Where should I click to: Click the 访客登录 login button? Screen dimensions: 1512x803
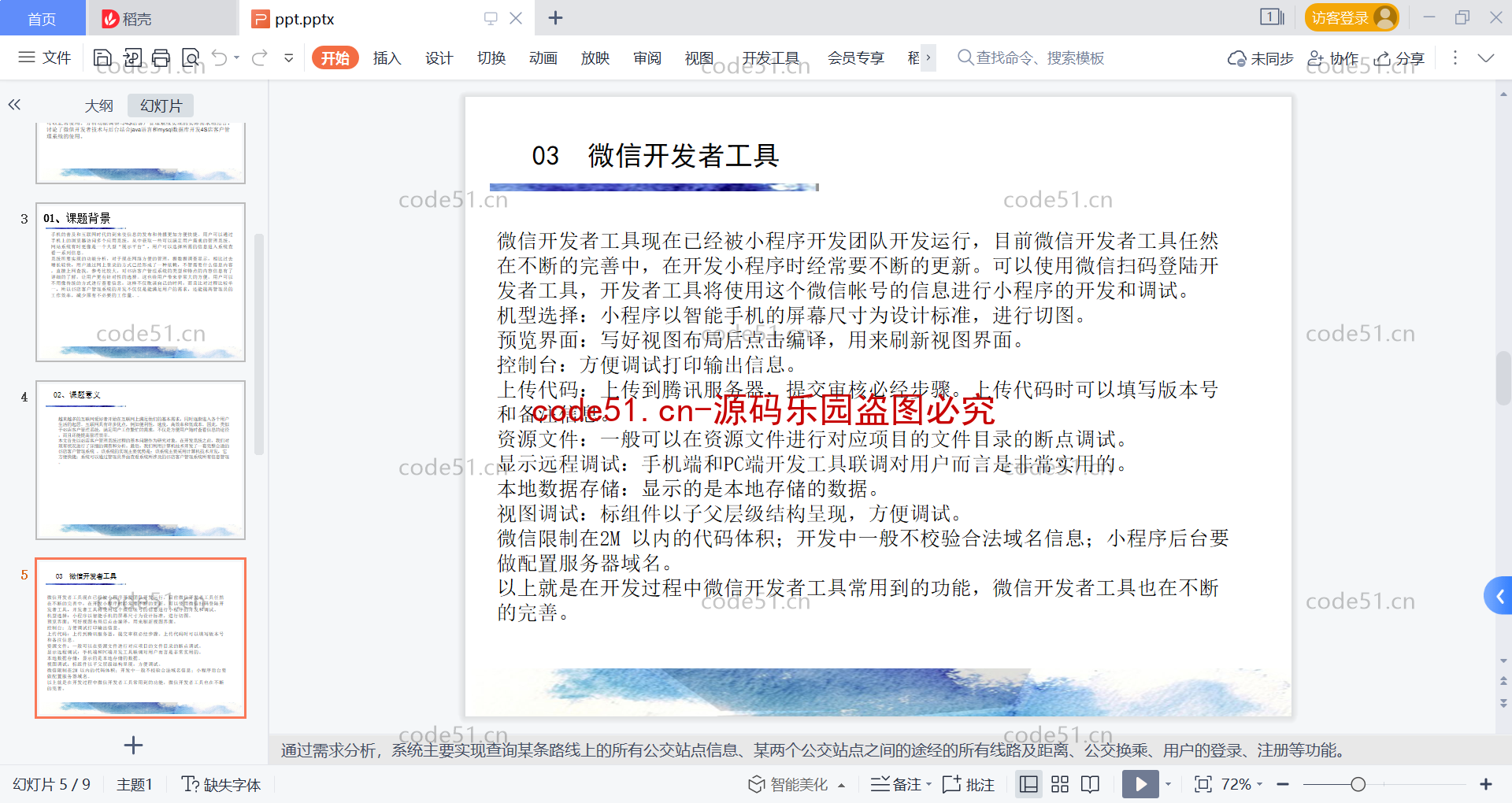click(1351, 17)
